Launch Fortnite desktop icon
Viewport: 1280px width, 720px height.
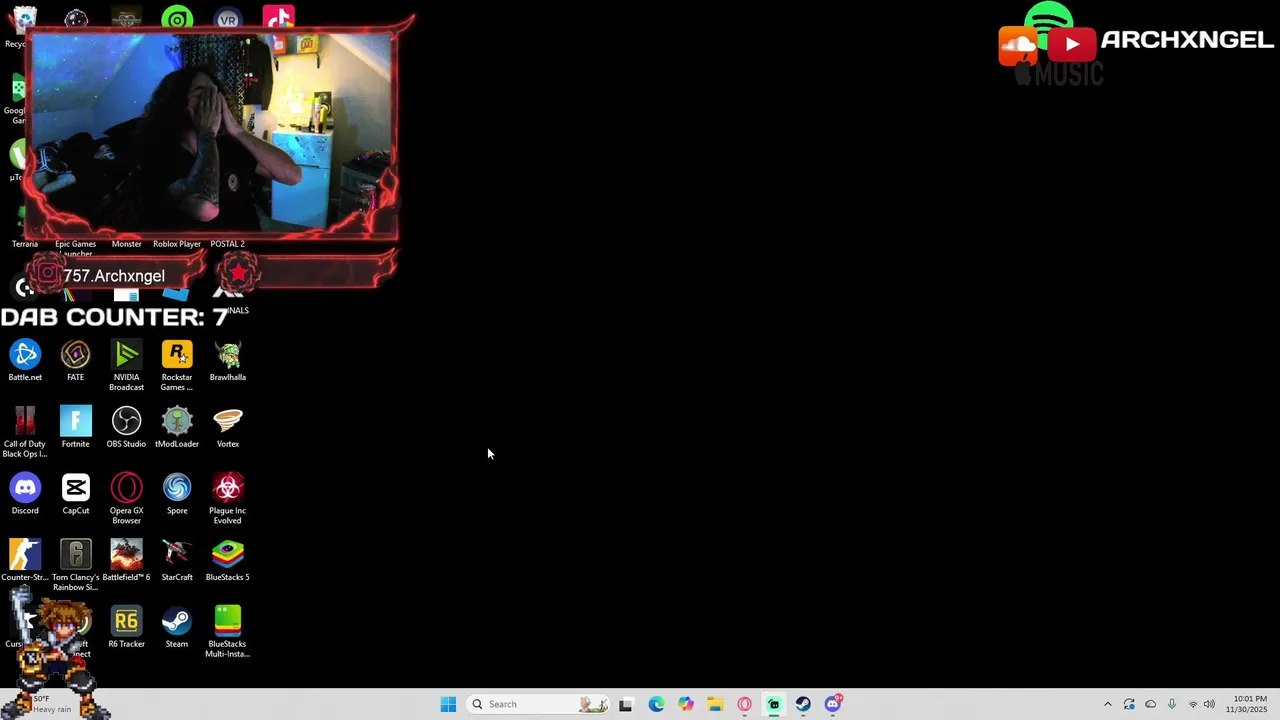(x=75, y=427)
